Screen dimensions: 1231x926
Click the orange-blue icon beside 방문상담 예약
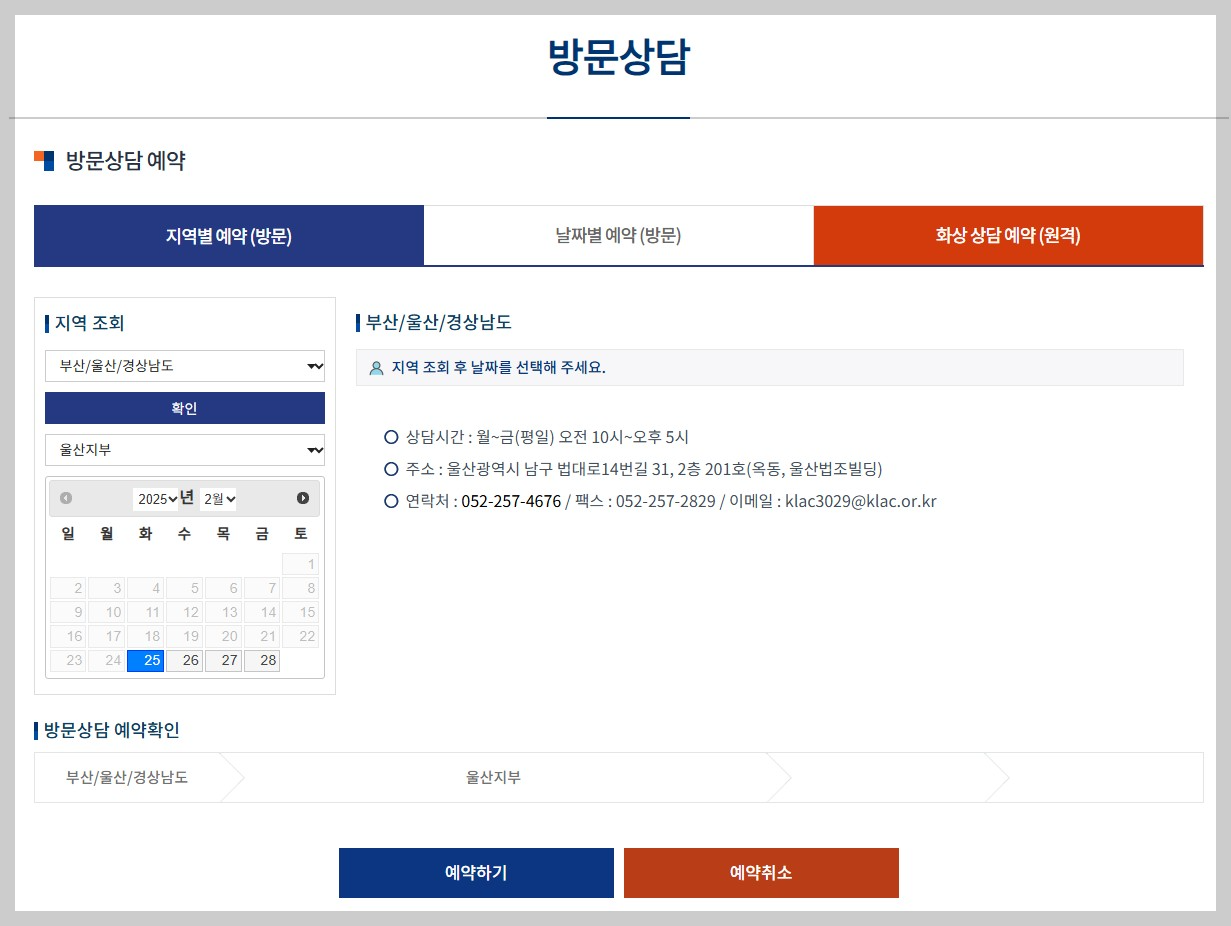click(x=44, y=160)
